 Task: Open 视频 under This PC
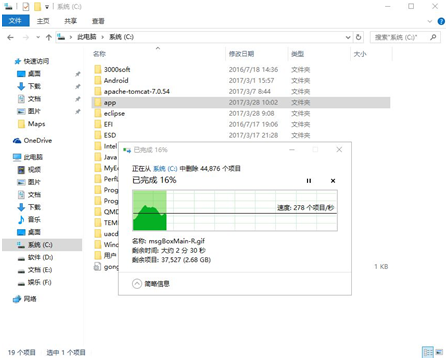[34, 170]
